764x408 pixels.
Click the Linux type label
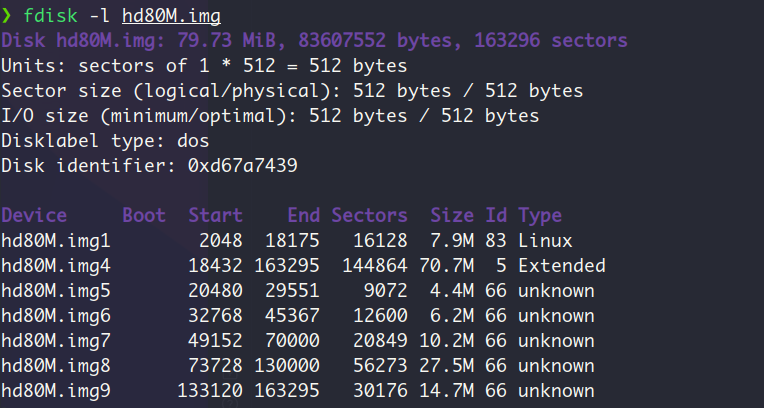pos(545,241)
